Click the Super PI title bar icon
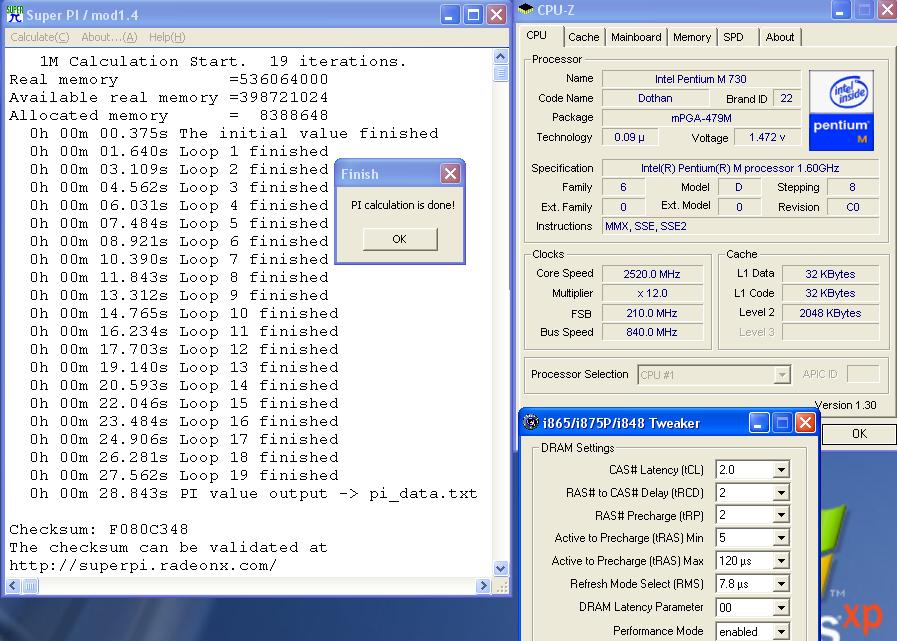 pyautogui.click(x=15, y=14)
